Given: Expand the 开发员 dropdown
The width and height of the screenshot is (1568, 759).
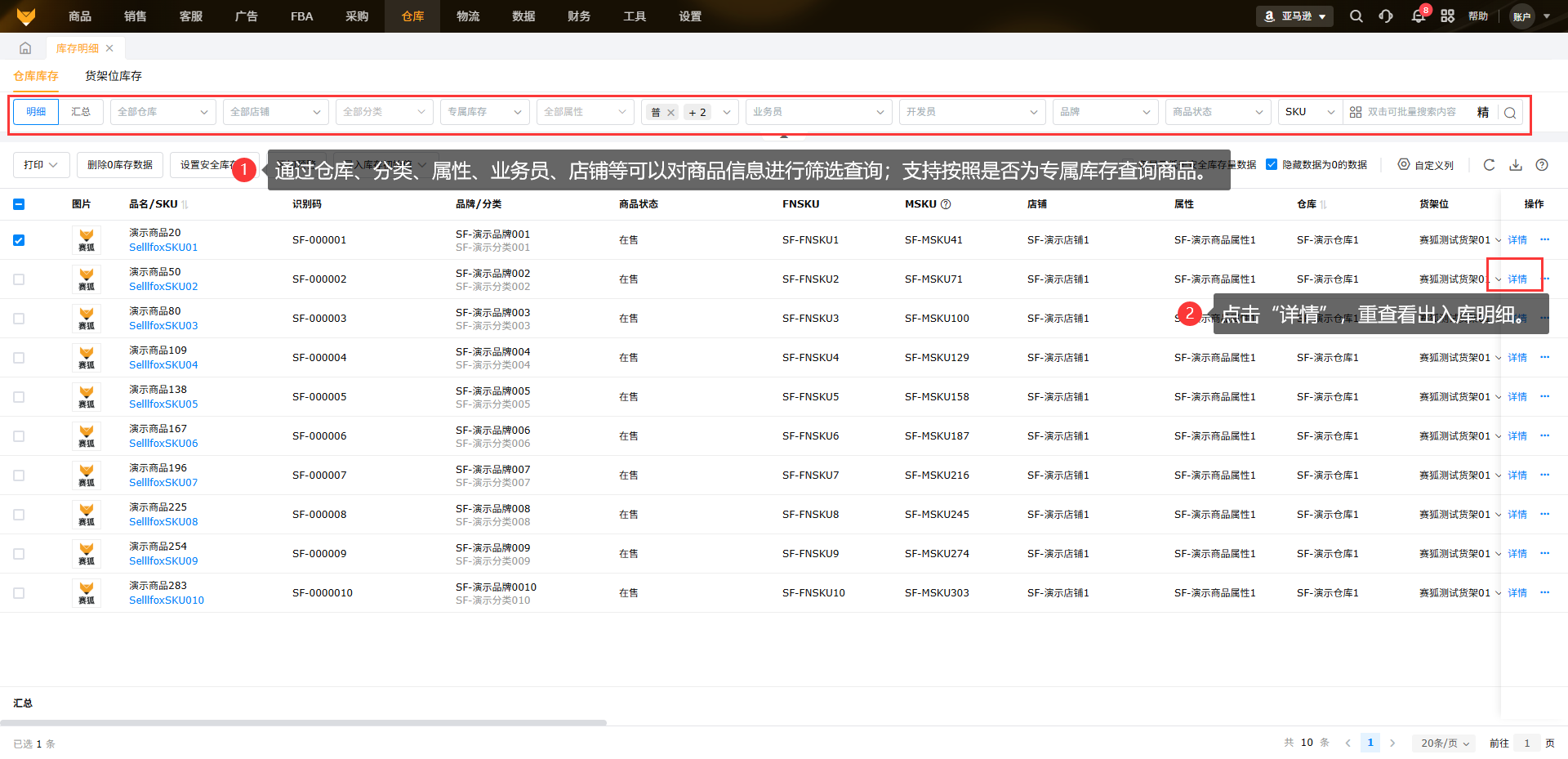Looking at the screenshot, I should coord(973,112).
